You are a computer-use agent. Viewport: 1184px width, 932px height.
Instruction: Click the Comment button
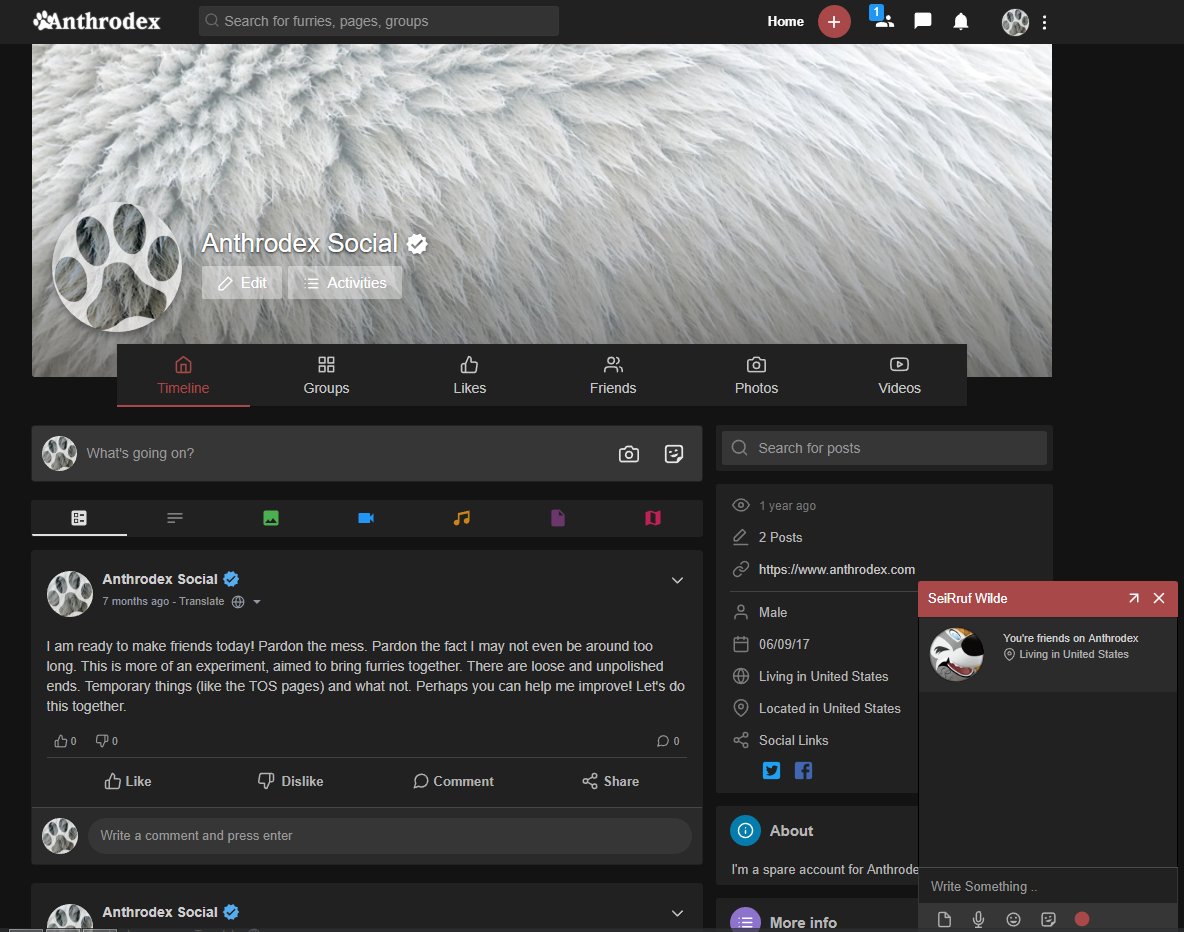(x=453, y=781)
